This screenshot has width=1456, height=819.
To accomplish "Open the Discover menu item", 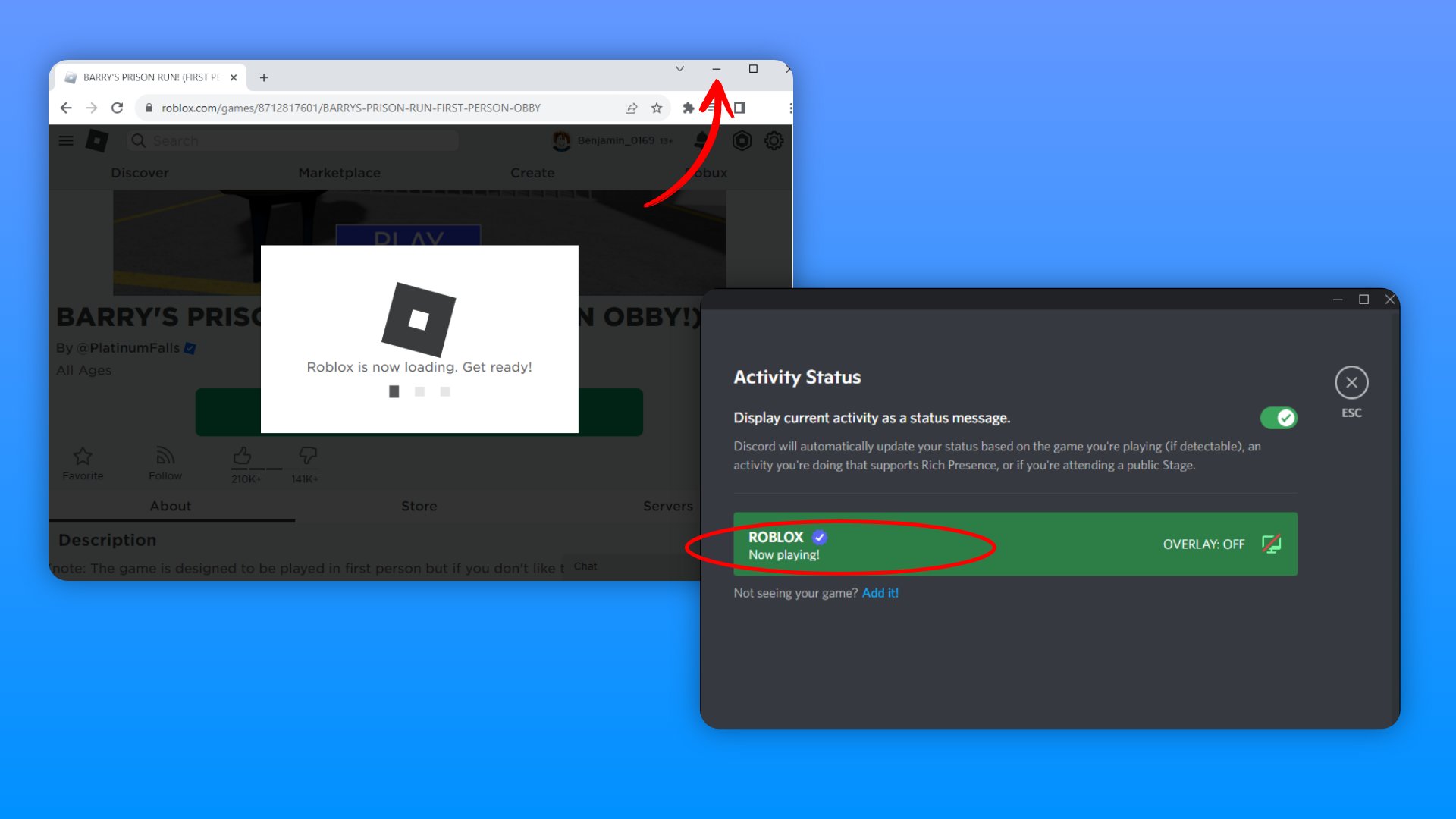I will coord(140,173).
